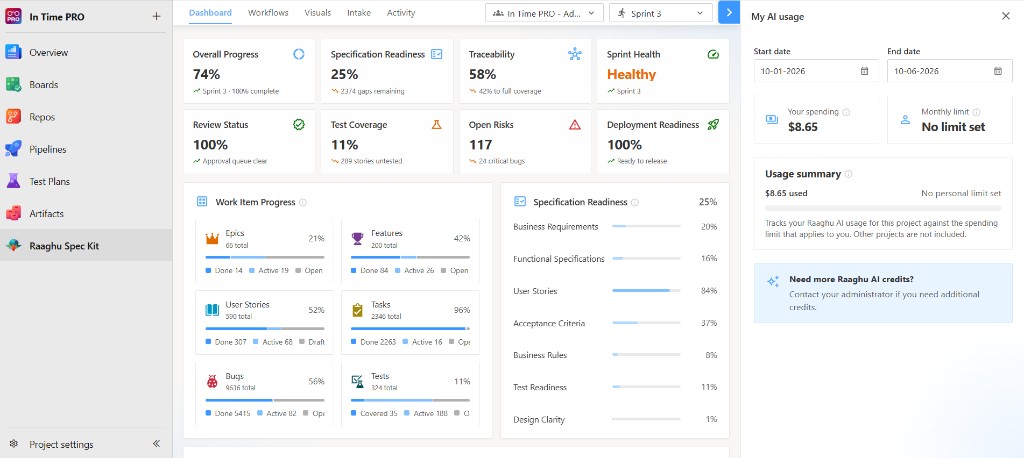
Task: Click the Deployment Readiness rocket icon
Action: 713,124
